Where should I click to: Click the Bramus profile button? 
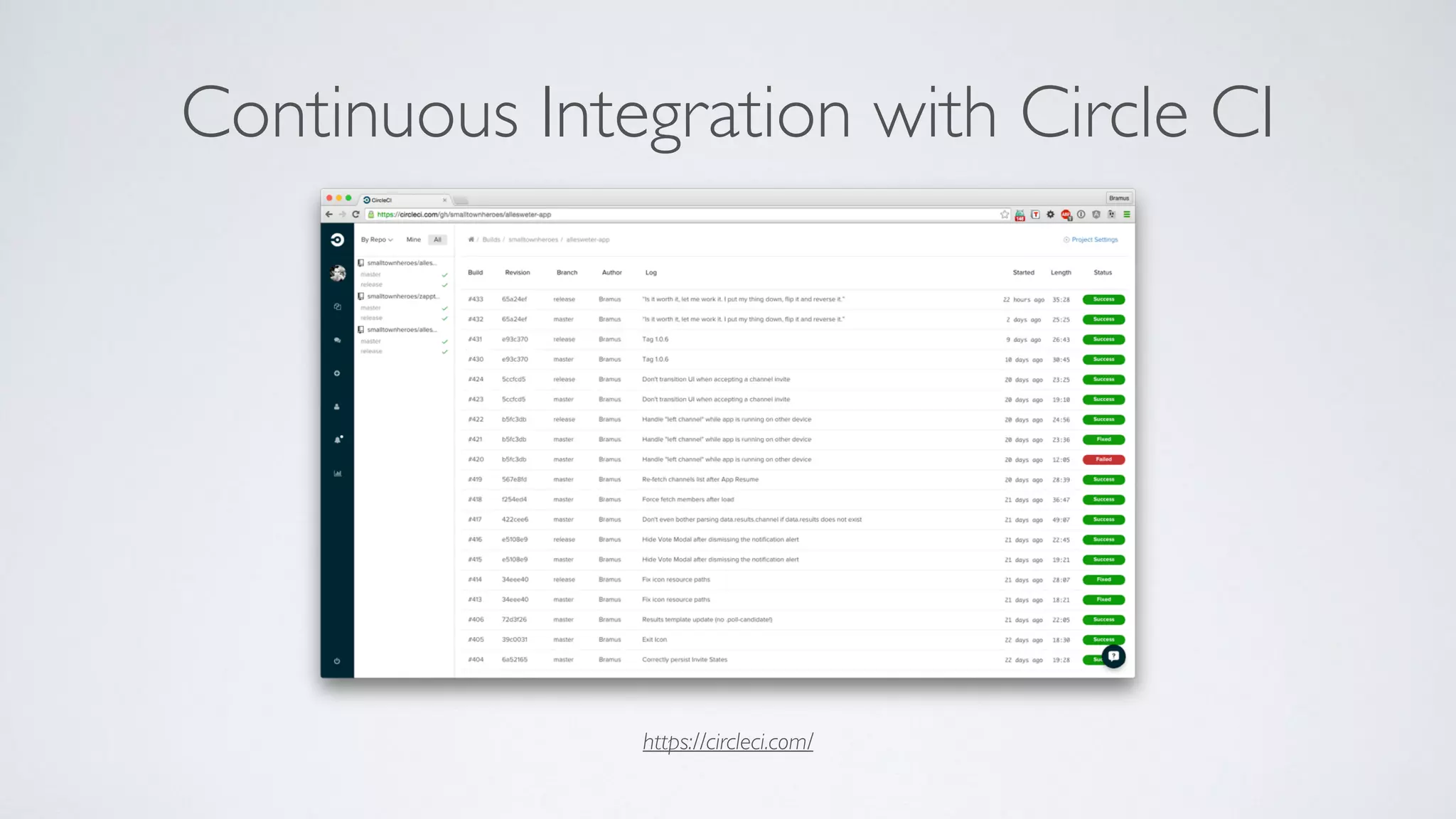1118,198
